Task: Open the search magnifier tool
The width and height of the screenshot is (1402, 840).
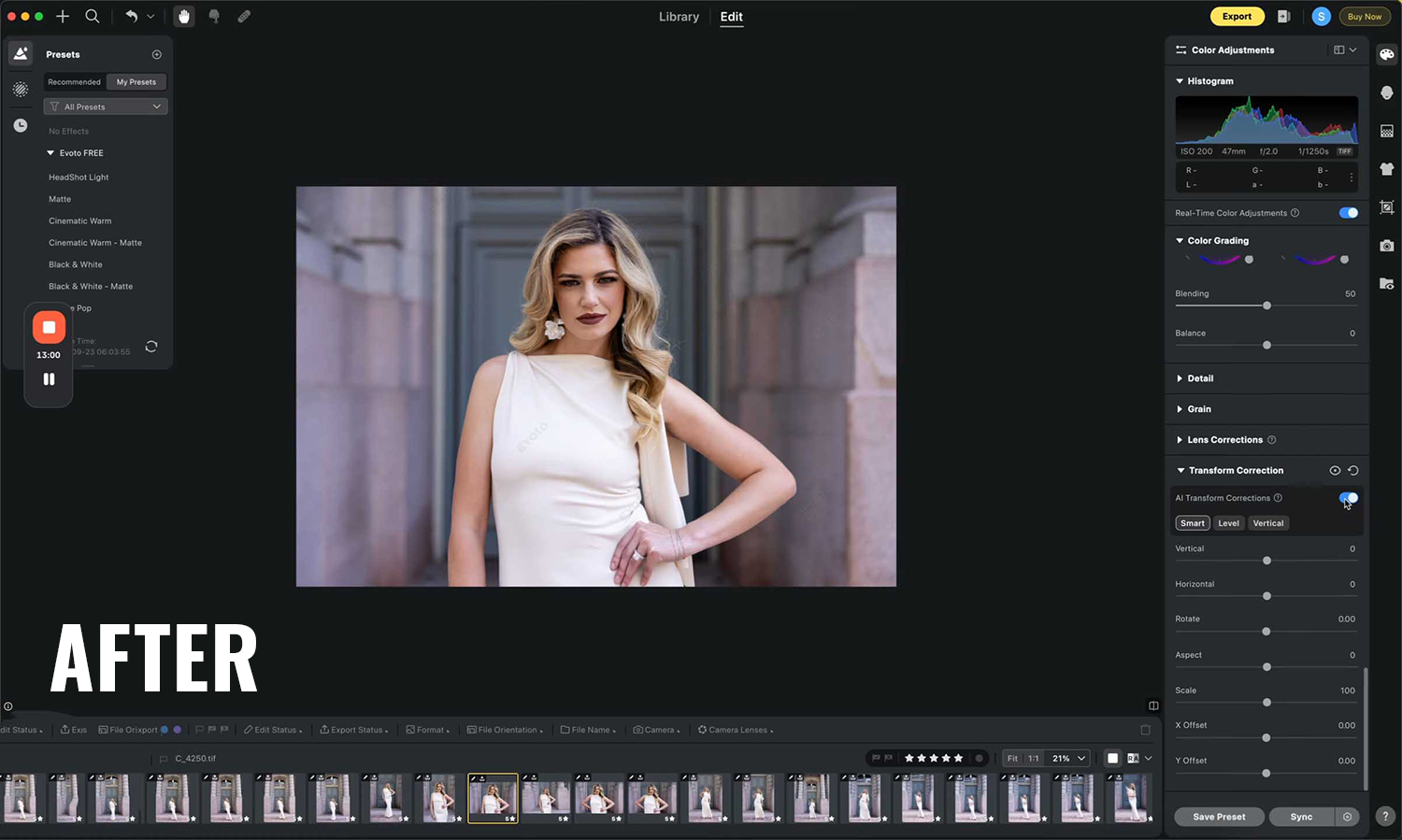Action: point(93,16)
